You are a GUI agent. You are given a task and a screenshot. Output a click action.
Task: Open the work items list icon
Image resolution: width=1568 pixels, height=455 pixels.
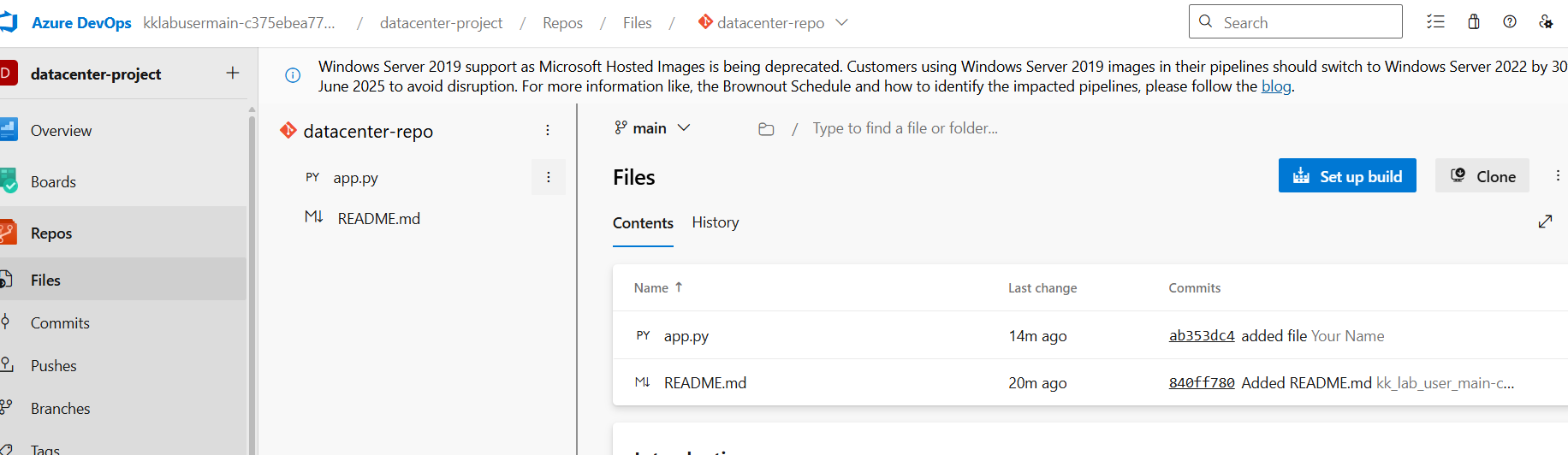(1435, 22)
